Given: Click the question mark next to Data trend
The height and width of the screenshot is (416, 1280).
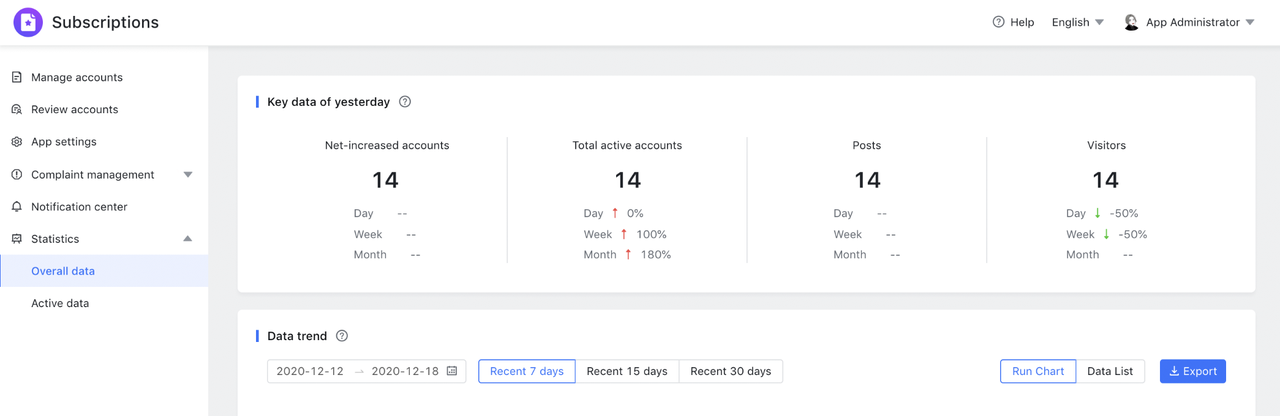Looking at the screenshot, I should [342, 336].
